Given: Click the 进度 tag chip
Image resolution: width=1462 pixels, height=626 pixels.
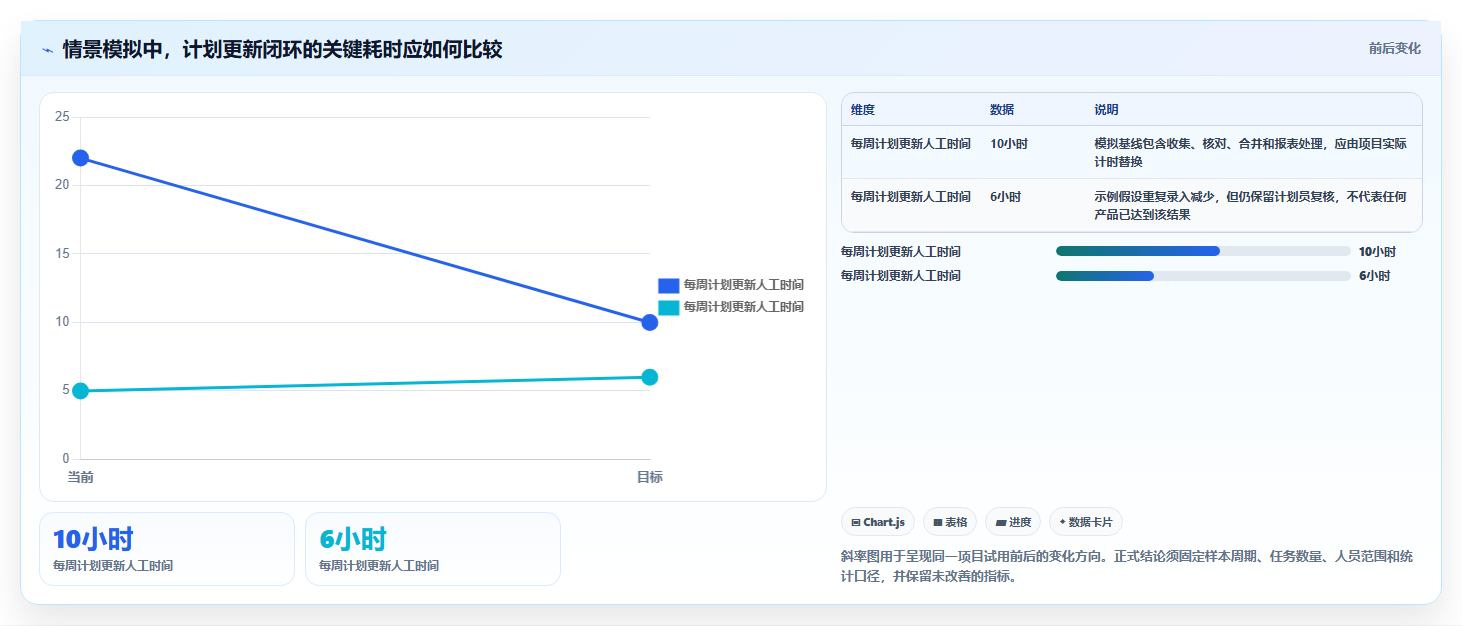Looking at the screenshot, I should click(x=1013, y=522).
